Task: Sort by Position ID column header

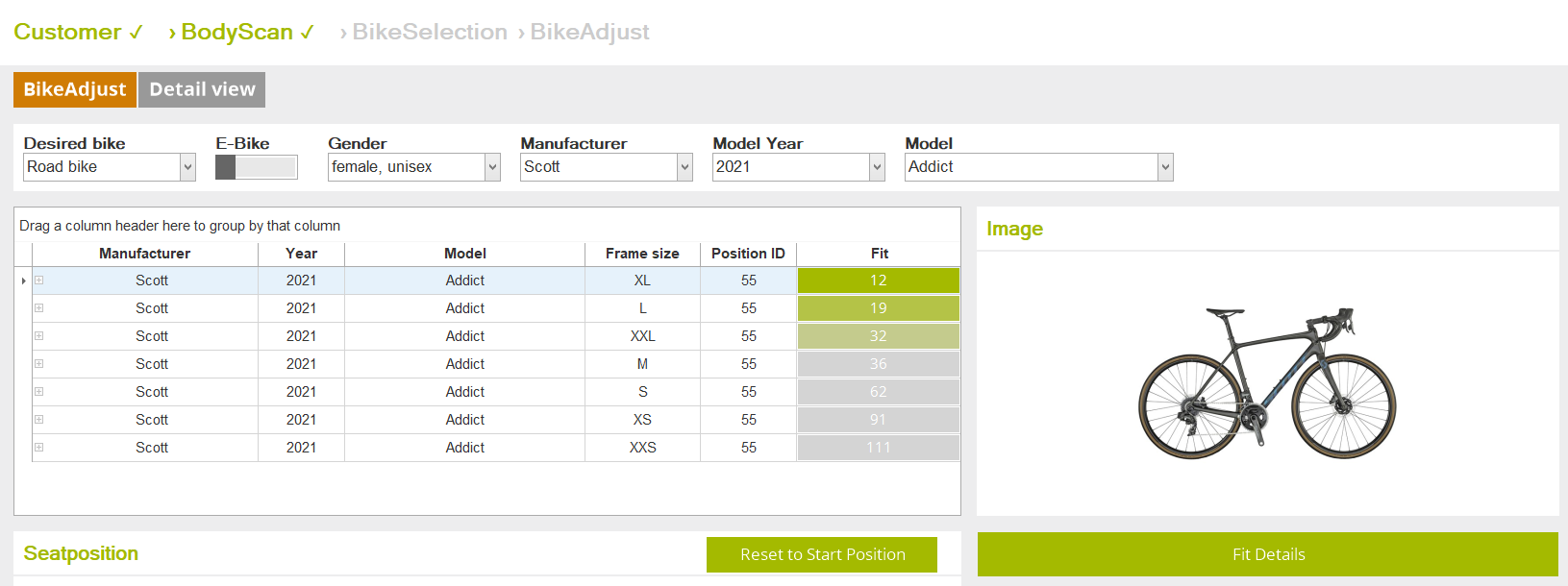Action: coord(748,254)
